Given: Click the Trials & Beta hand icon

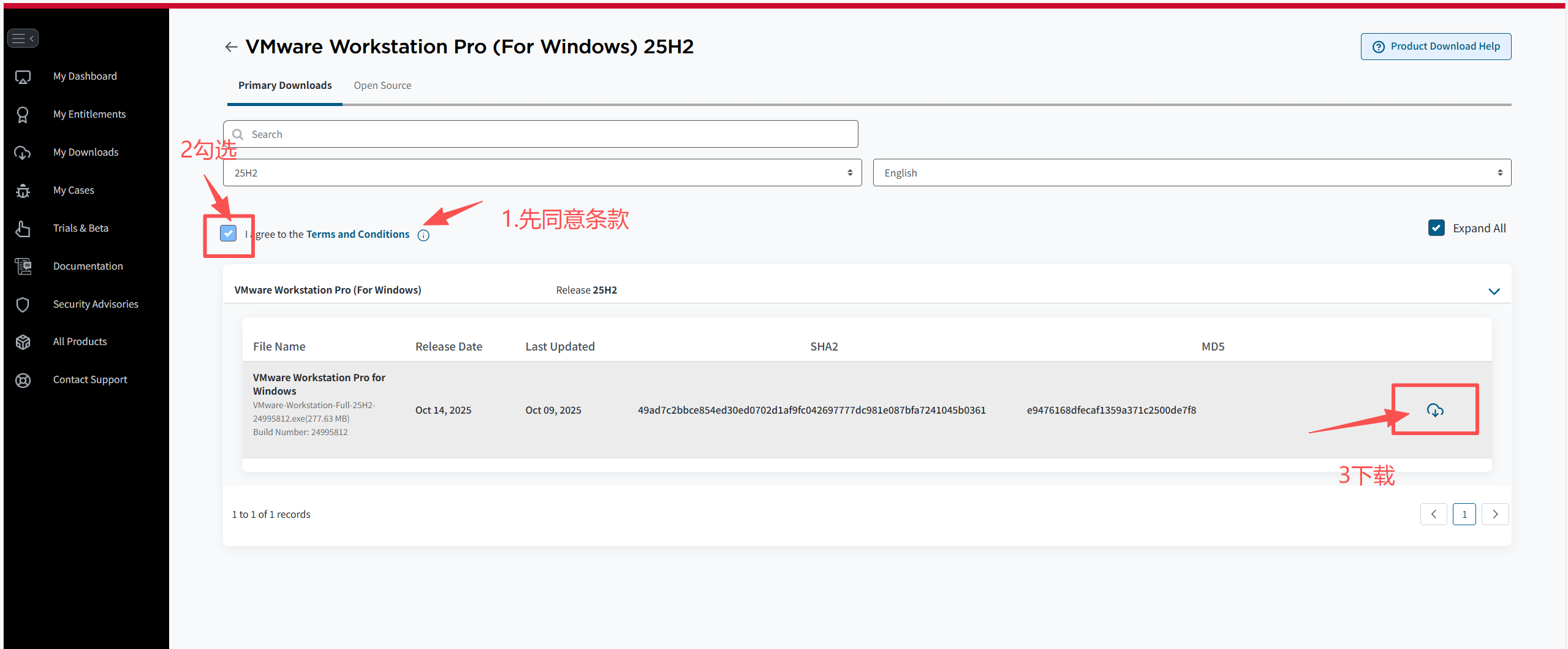Looking at the screenshot, I should click(23, 229).
